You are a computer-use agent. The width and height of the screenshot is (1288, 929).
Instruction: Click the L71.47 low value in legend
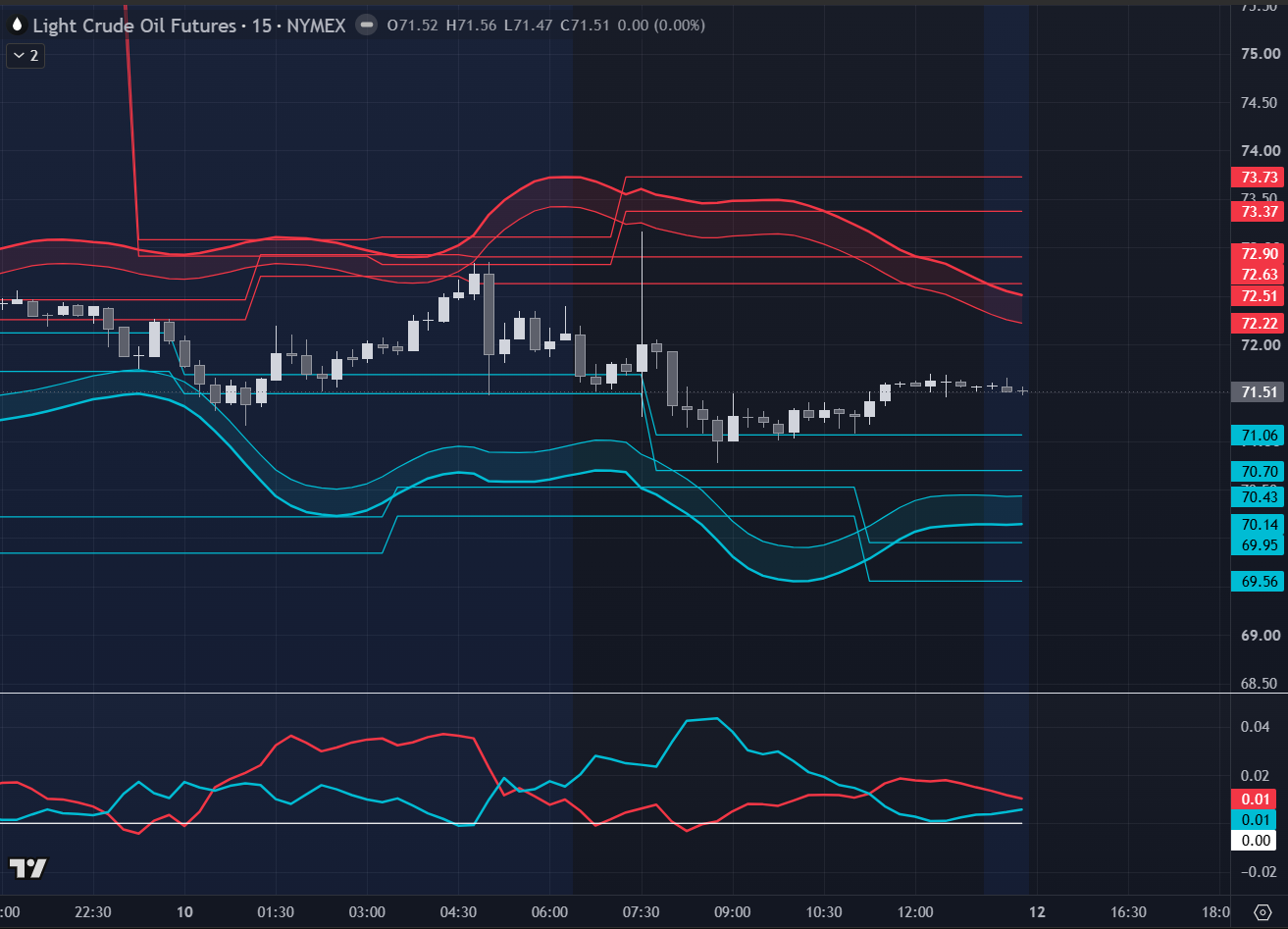pyautogui.click(x=529, y=26)
